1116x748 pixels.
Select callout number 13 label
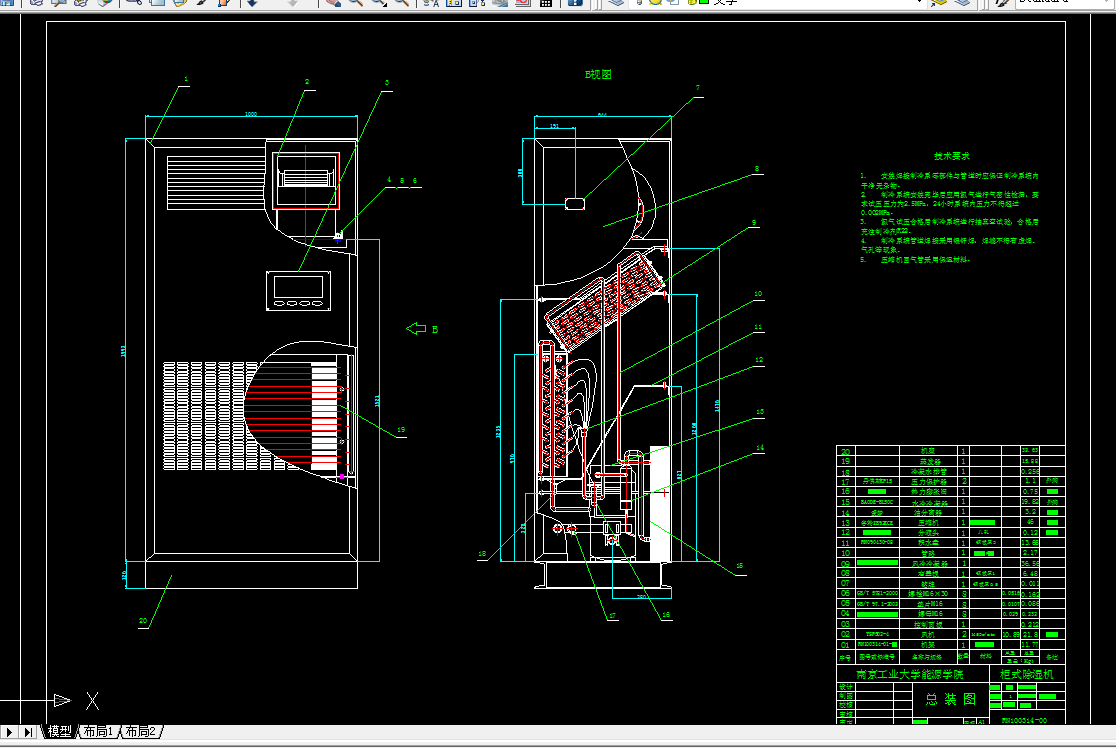point(759,412)
